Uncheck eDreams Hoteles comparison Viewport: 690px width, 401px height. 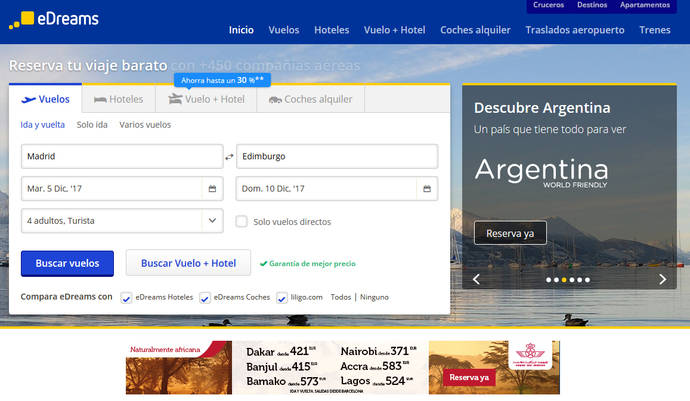[x=126, y=298]
